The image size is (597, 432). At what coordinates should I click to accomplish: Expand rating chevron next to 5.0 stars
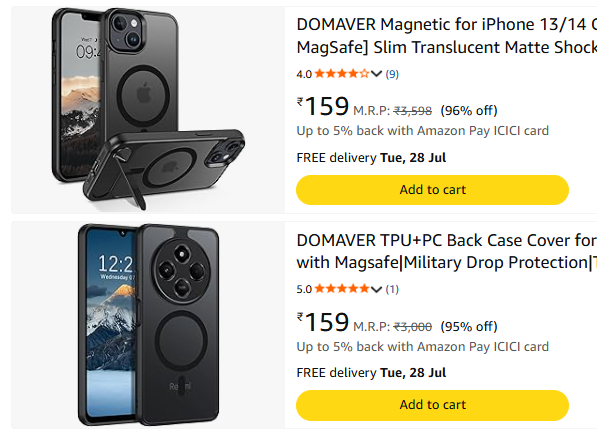tap(376, 289)
